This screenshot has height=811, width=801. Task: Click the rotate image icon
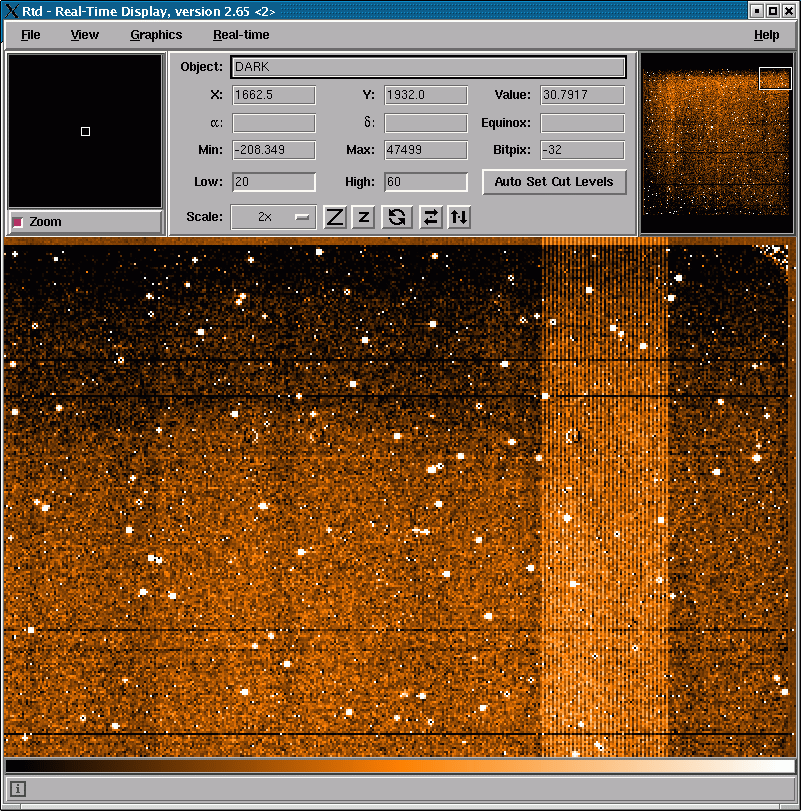point(397,217)
